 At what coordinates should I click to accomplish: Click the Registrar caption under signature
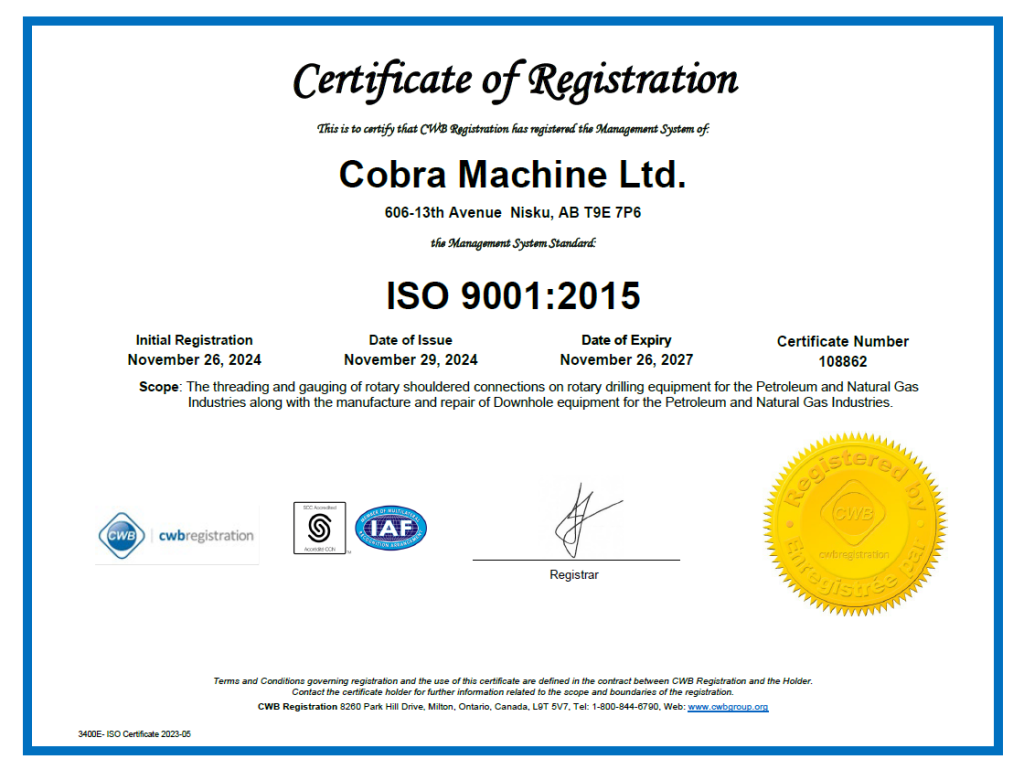tap(574, 575)
